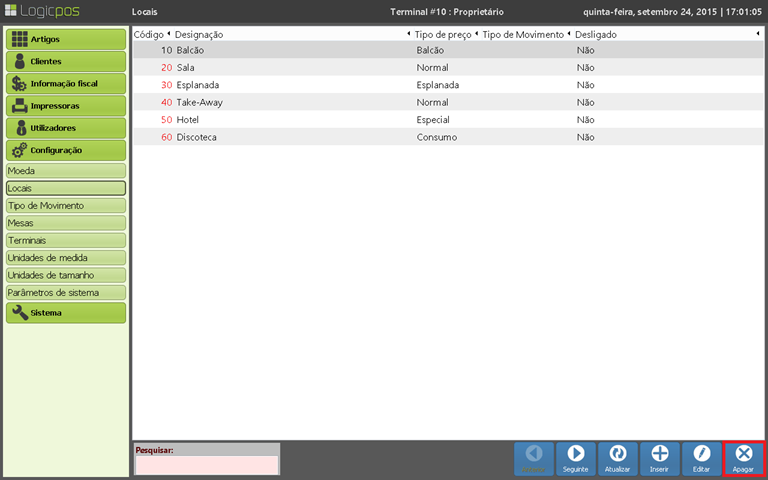Screen dimensions: 768x480
Task: Open the Impressoras sidebar section
Action: 66,105
